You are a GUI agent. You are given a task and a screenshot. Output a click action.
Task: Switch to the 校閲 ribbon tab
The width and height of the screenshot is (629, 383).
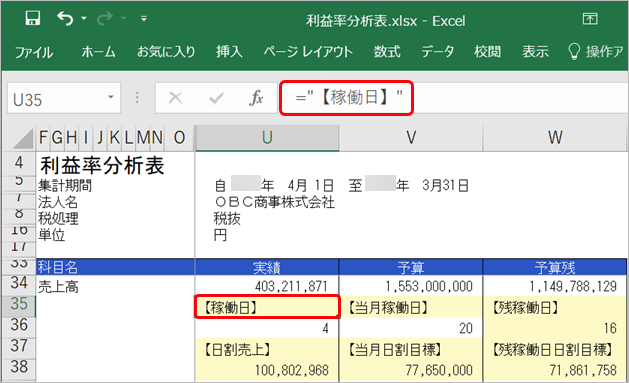(487, 52)
